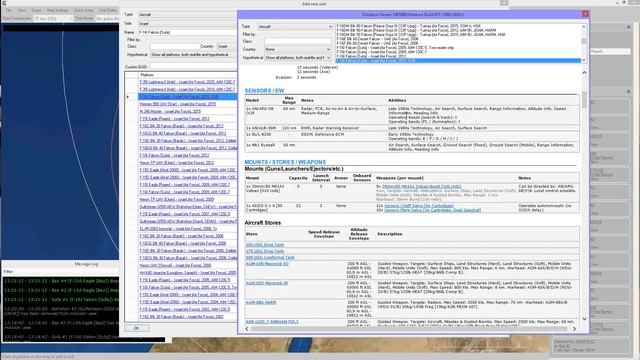Open Map Settings menu
The height and width of the screenshot is (360, 640).
58,10
